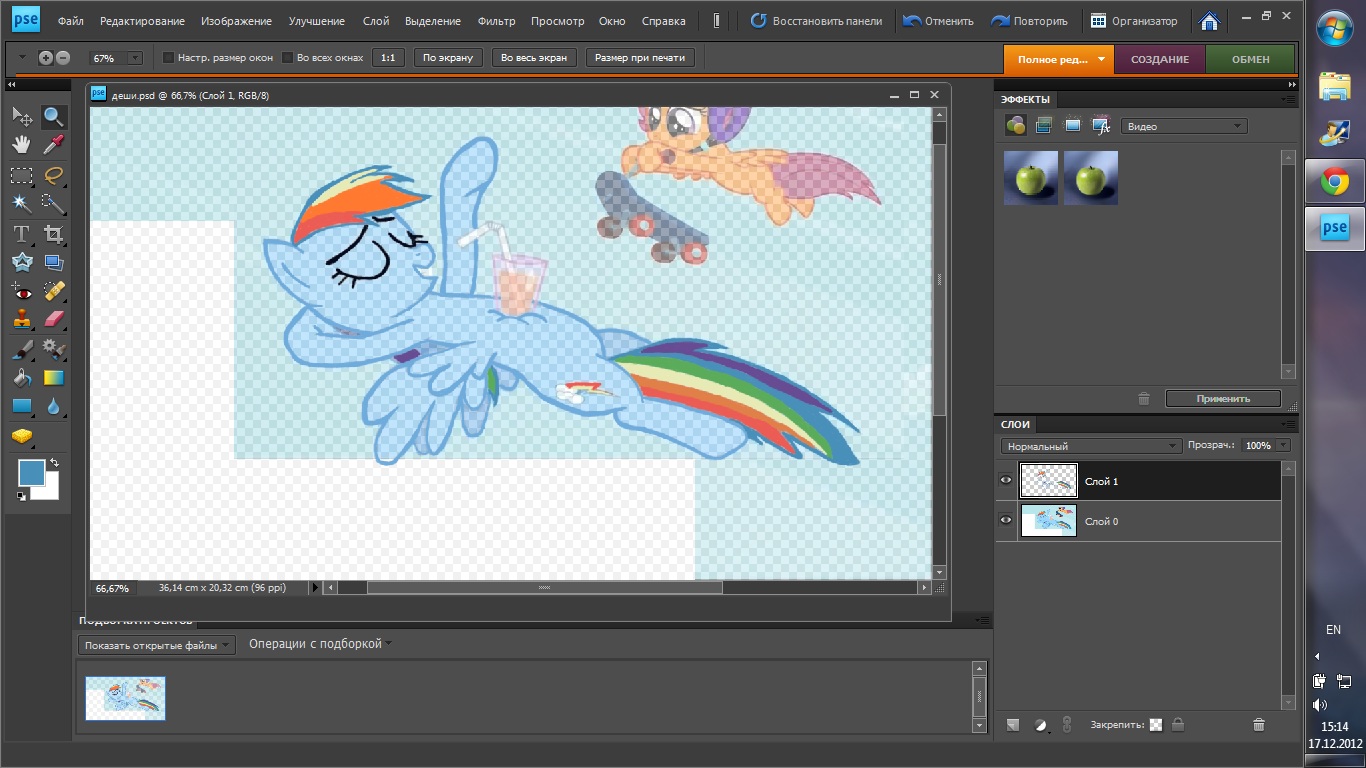
Task: Click the blue foreground color swatch
Action: tap(31, 472)
